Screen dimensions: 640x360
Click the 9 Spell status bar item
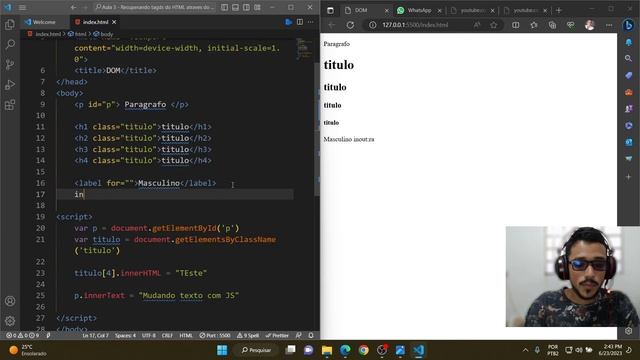pos(248,336)
